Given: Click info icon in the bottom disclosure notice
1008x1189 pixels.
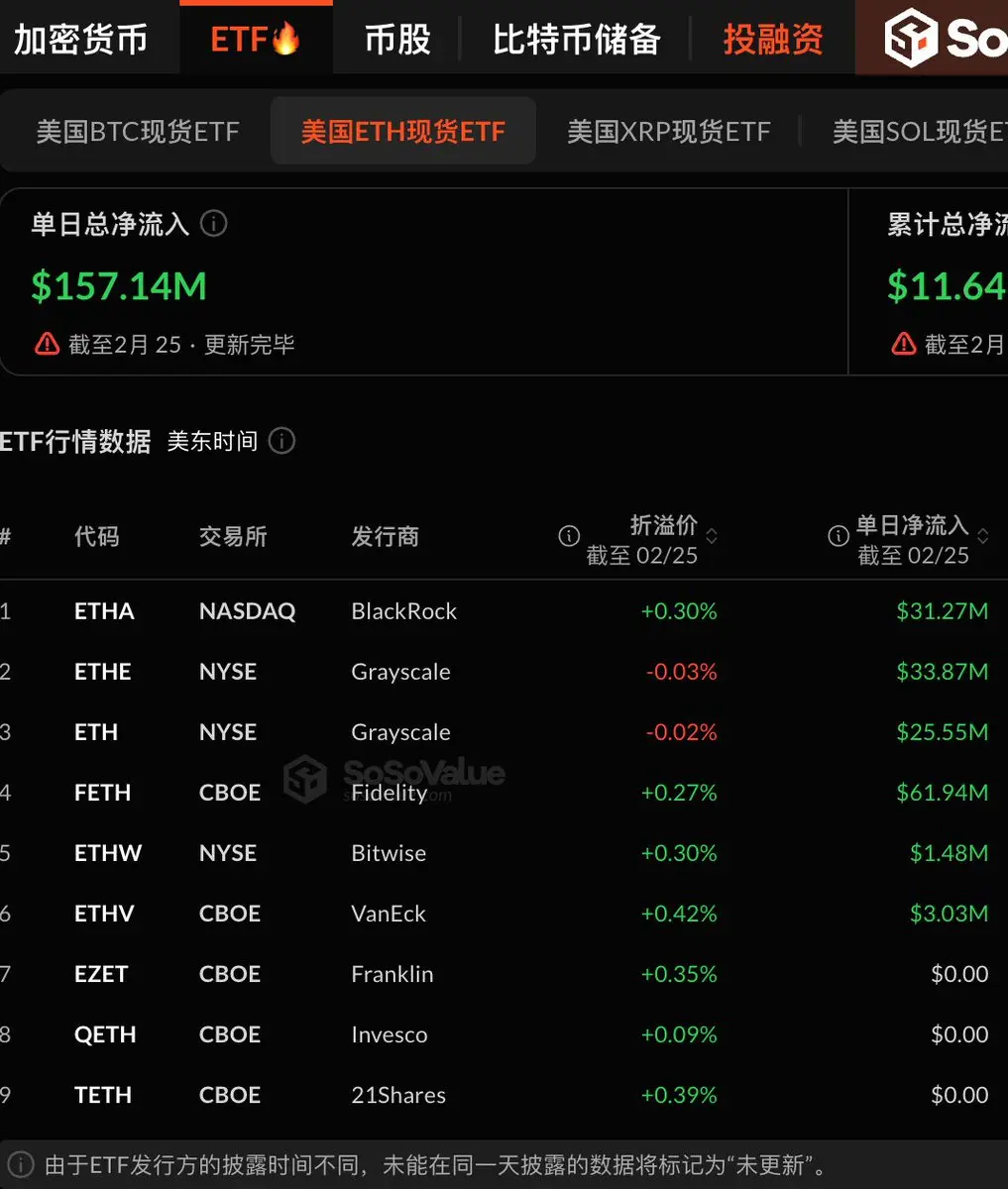Looking at the screenshot, I should click(x=21, y=1164).
